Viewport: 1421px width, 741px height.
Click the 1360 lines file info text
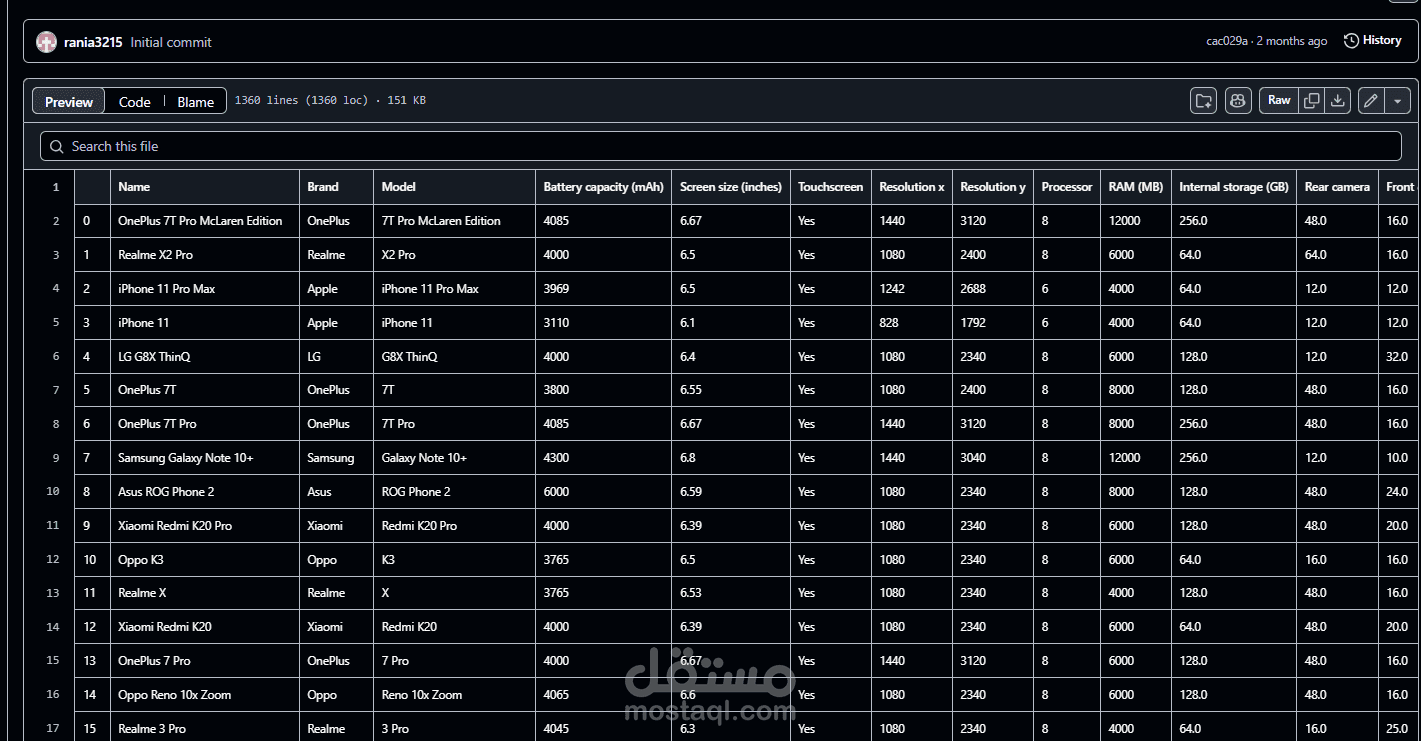coord(330,100)
